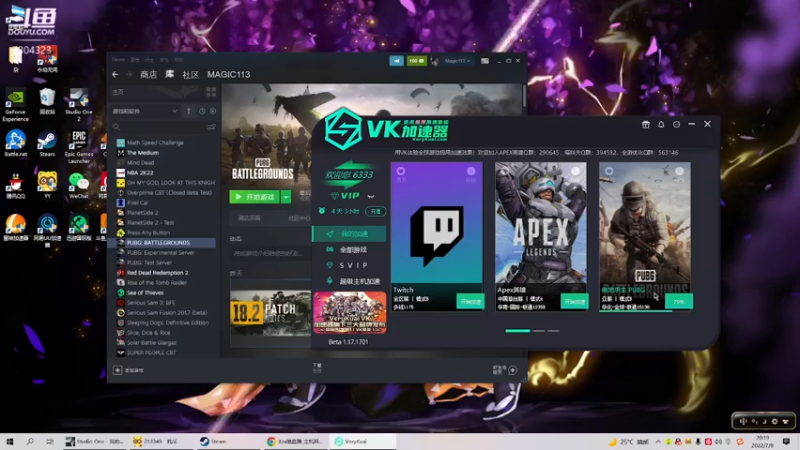Open the GeForce Experience desktop icon
The image size is (800, 450).
tap(15, 105)
